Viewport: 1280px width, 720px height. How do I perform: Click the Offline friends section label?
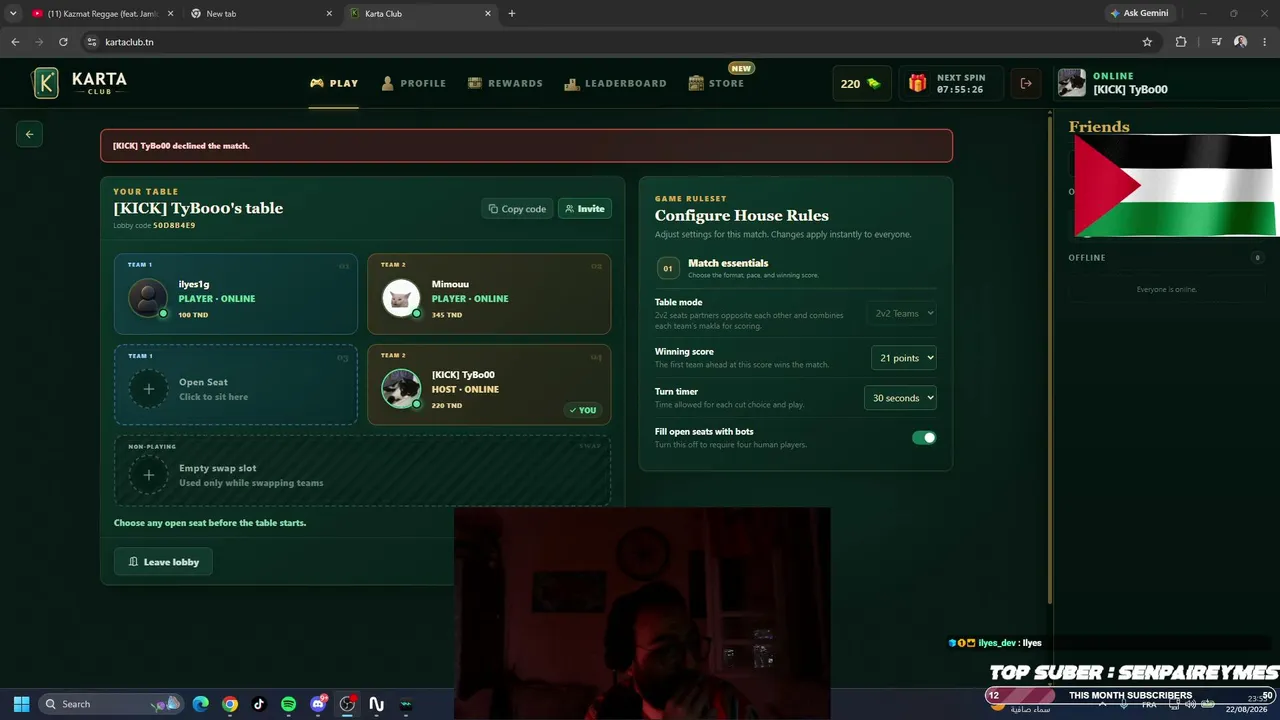pos(1087,258)
